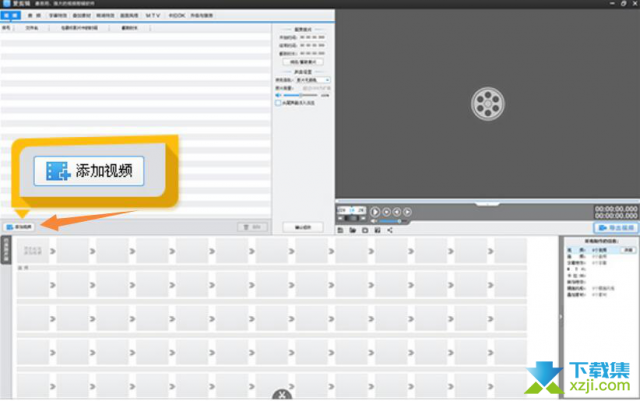
Task: Click the round X button at the bottom center
Action: (x=282, y=394)
